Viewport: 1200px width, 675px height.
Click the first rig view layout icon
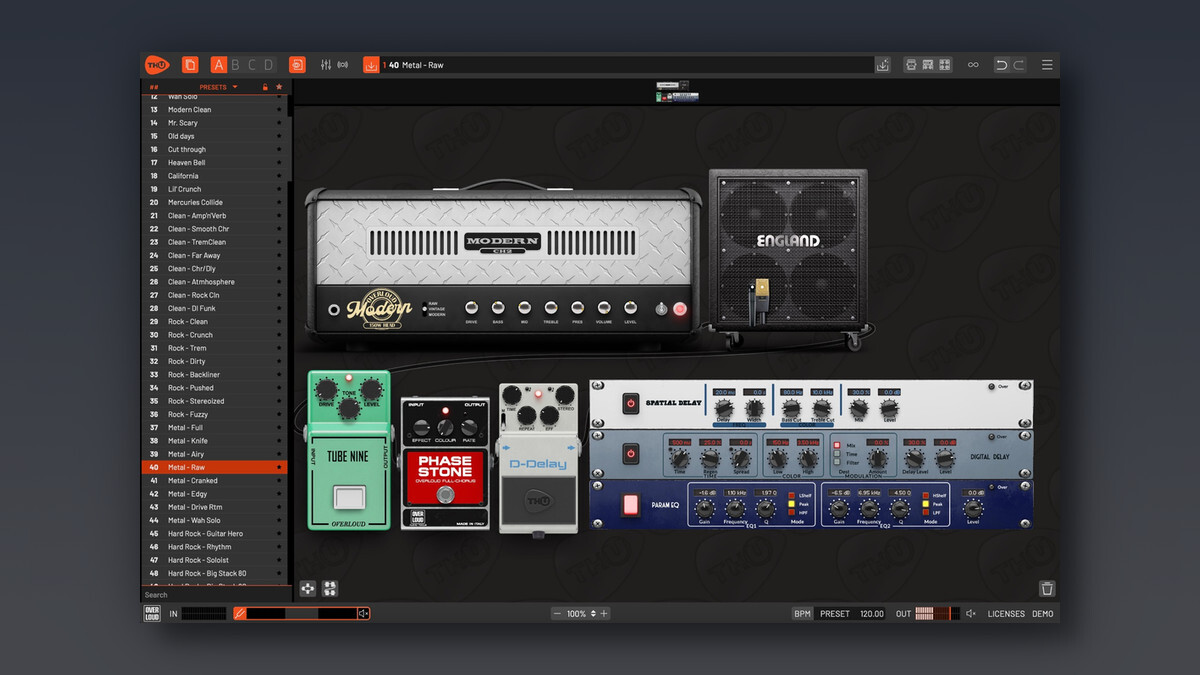(x=911, y=65)
